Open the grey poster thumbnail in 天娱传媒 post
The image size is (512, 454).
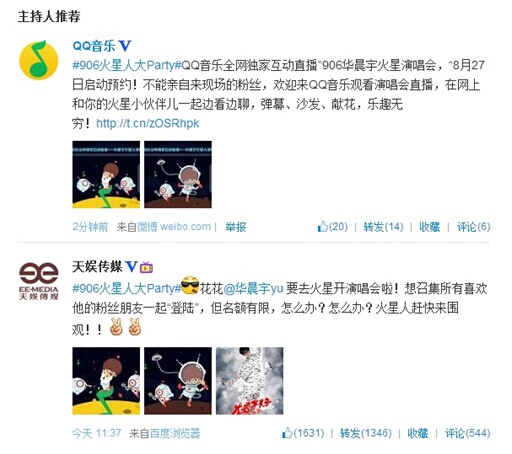pyautogui.click(x=250, y=381)
